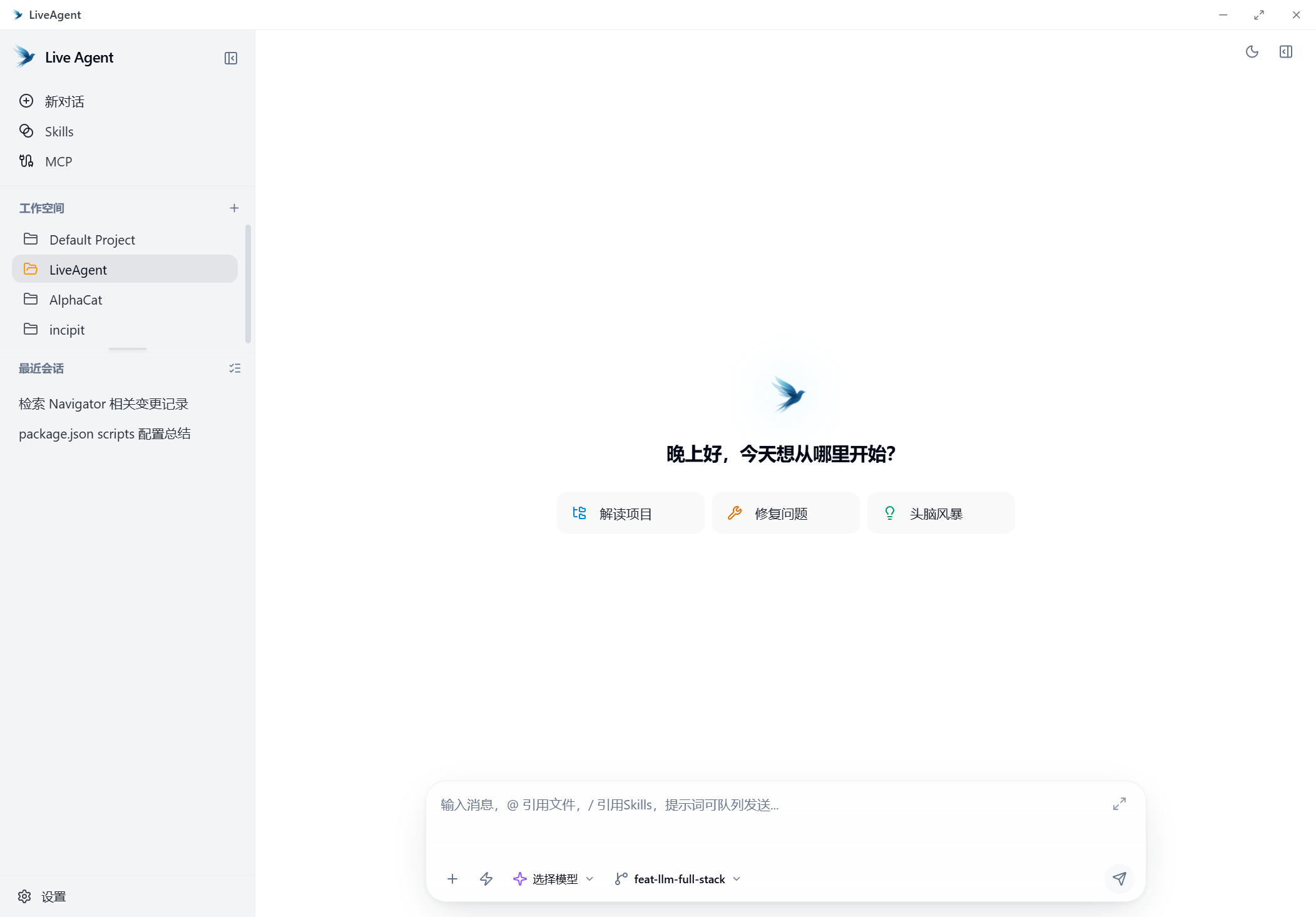Screen dimensions: 1316x917
Task: Click the AlphaCat folder icon
Action: click(31, 299)
